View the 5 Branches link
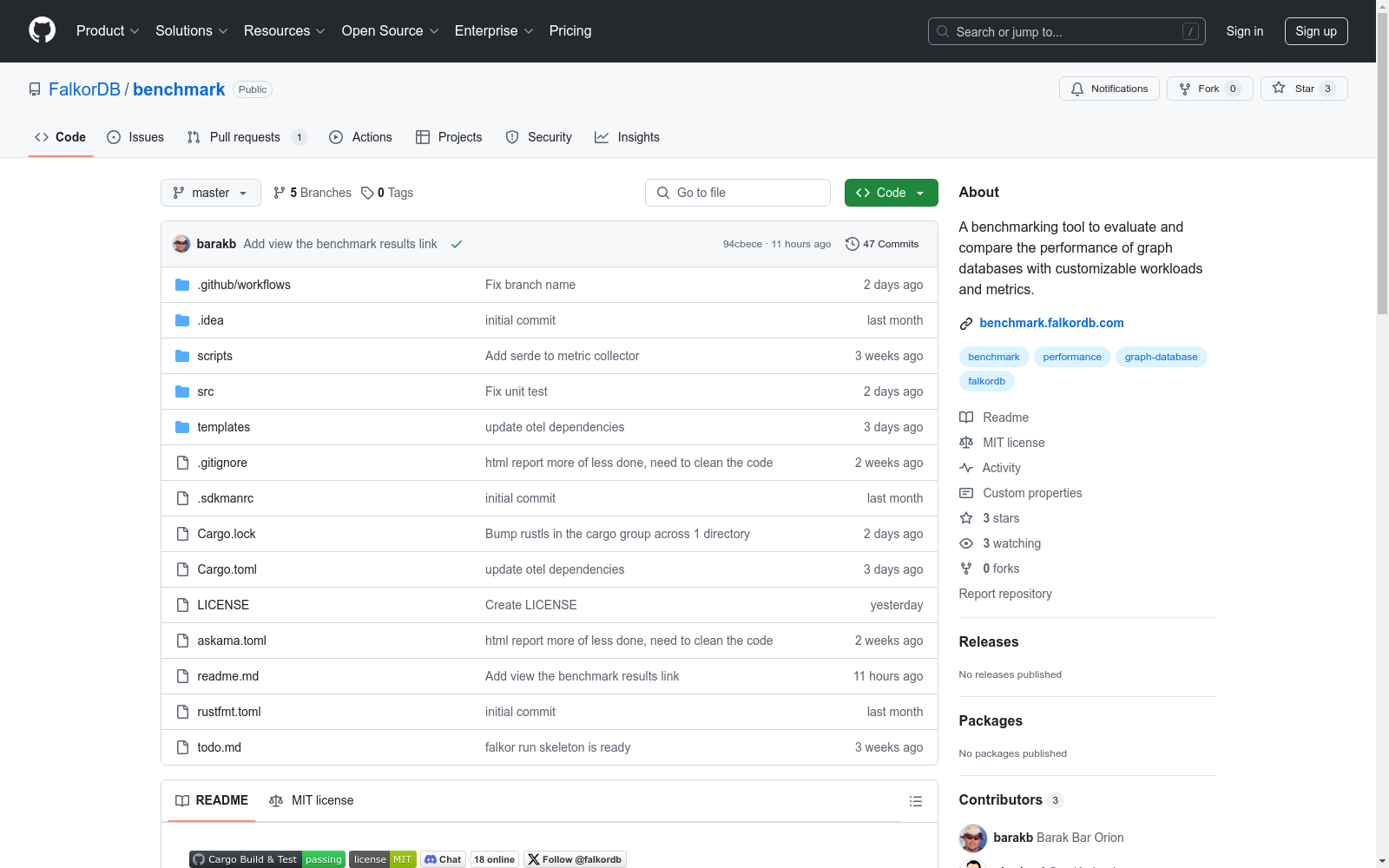Screen dimensions: 1389x868 tap(313, 193)
